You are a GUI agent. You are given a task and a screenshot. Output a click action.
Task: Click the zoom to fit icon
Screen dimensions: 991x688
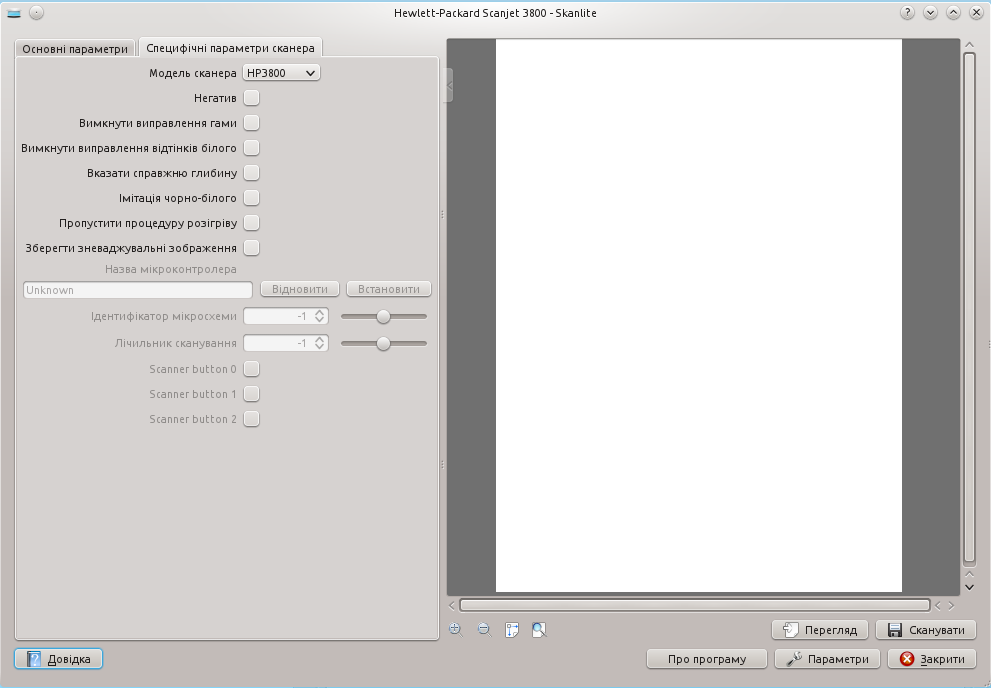540,629
